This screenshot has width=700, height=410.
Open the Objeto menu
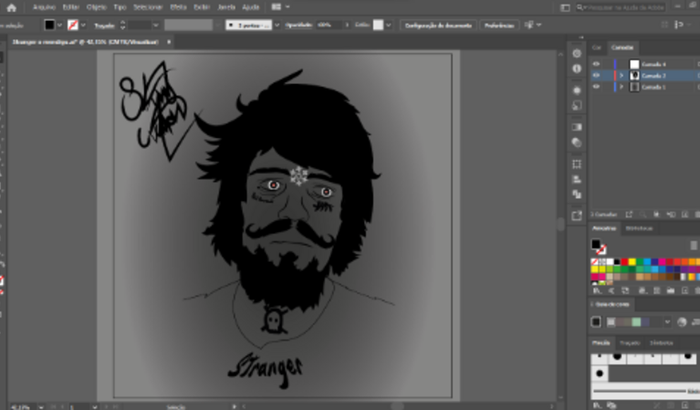(x=96, y=7)
